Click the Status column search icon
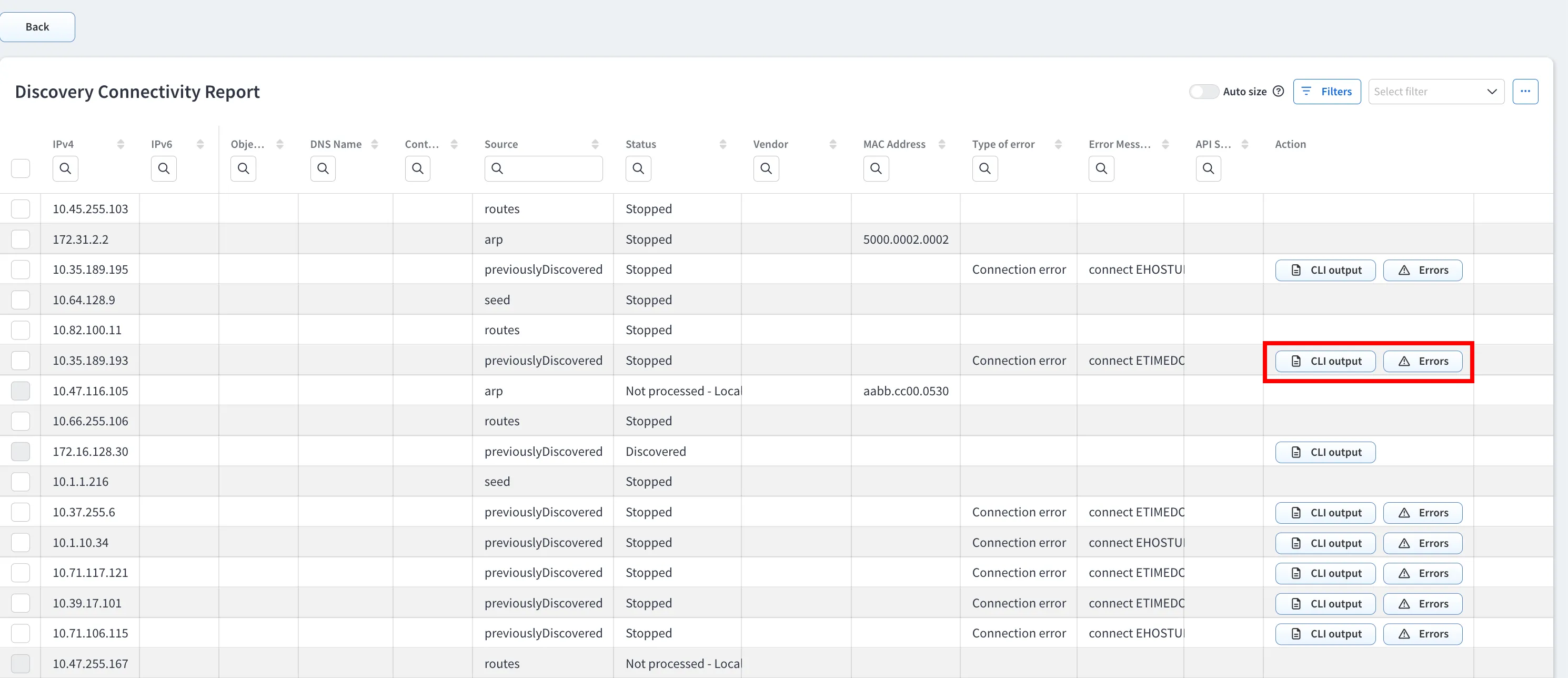 click(x=638, y=168)
